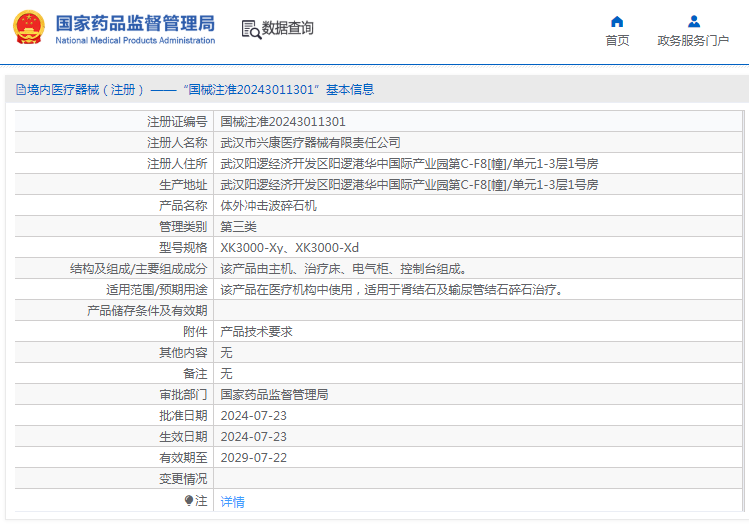Click 无 in the 备注 row

pos(226,374)
